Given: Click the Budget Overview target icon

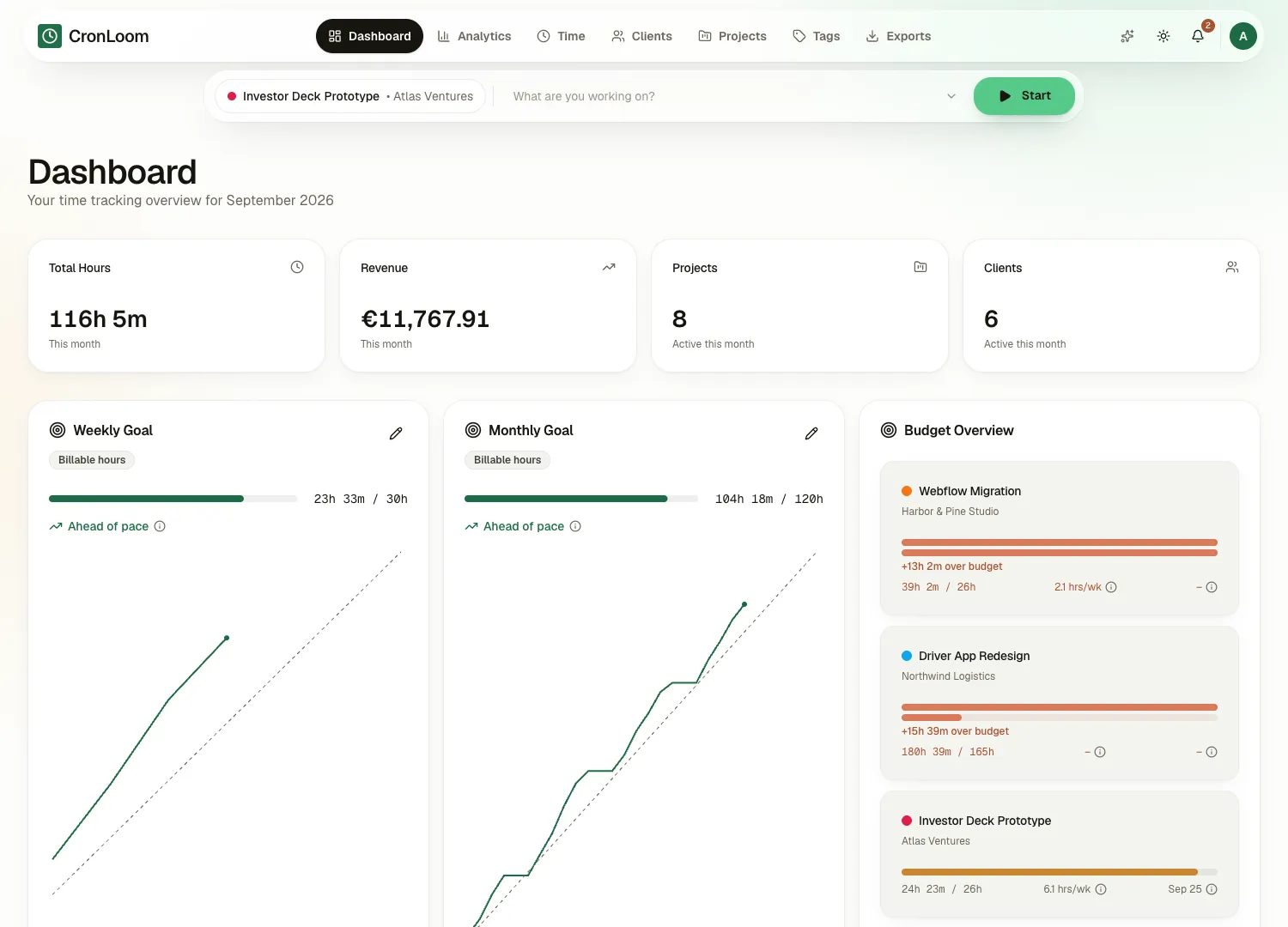Looking at the screenshot, I should pos(889,430).
